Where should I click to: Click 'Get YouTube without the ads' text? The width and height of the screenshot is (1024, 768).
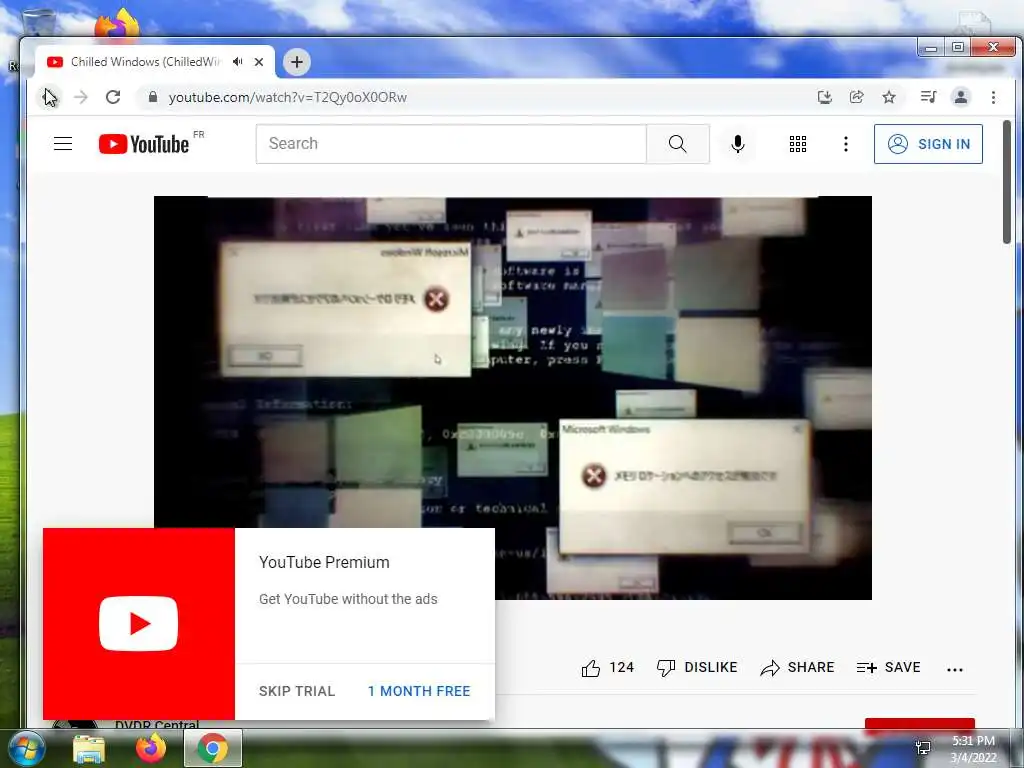click(x=348, y=599)
